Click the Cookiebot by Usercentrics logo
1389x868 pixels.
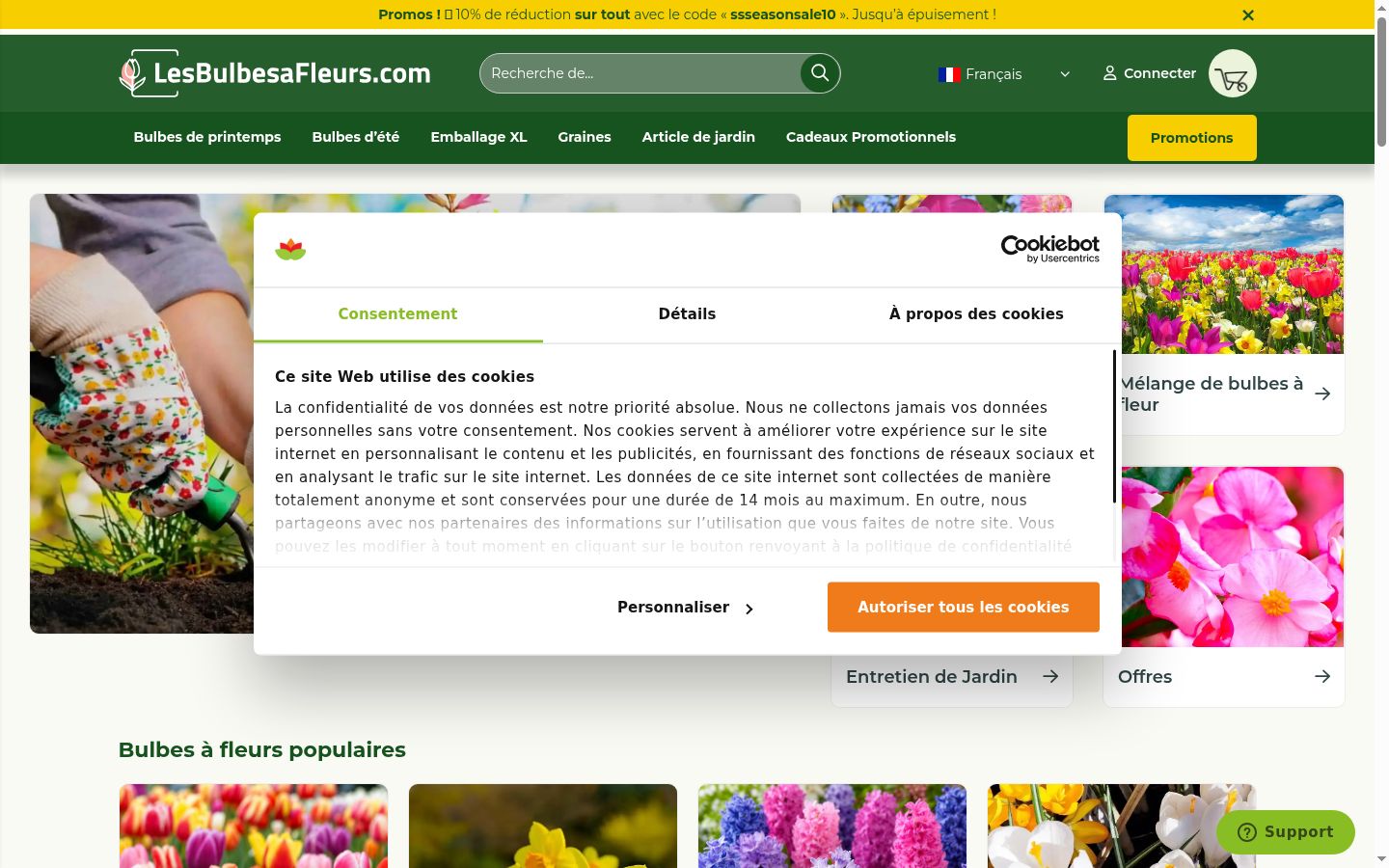[x=1050, y=249]
